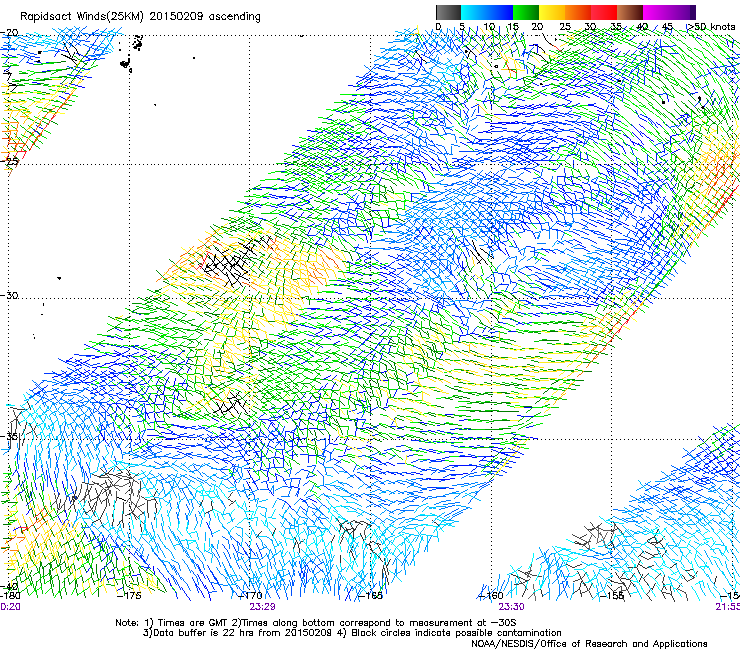This screenshot has height=650, width=740.
Task: Click the longitude label '-175'
Action: [x=129, y=596]
